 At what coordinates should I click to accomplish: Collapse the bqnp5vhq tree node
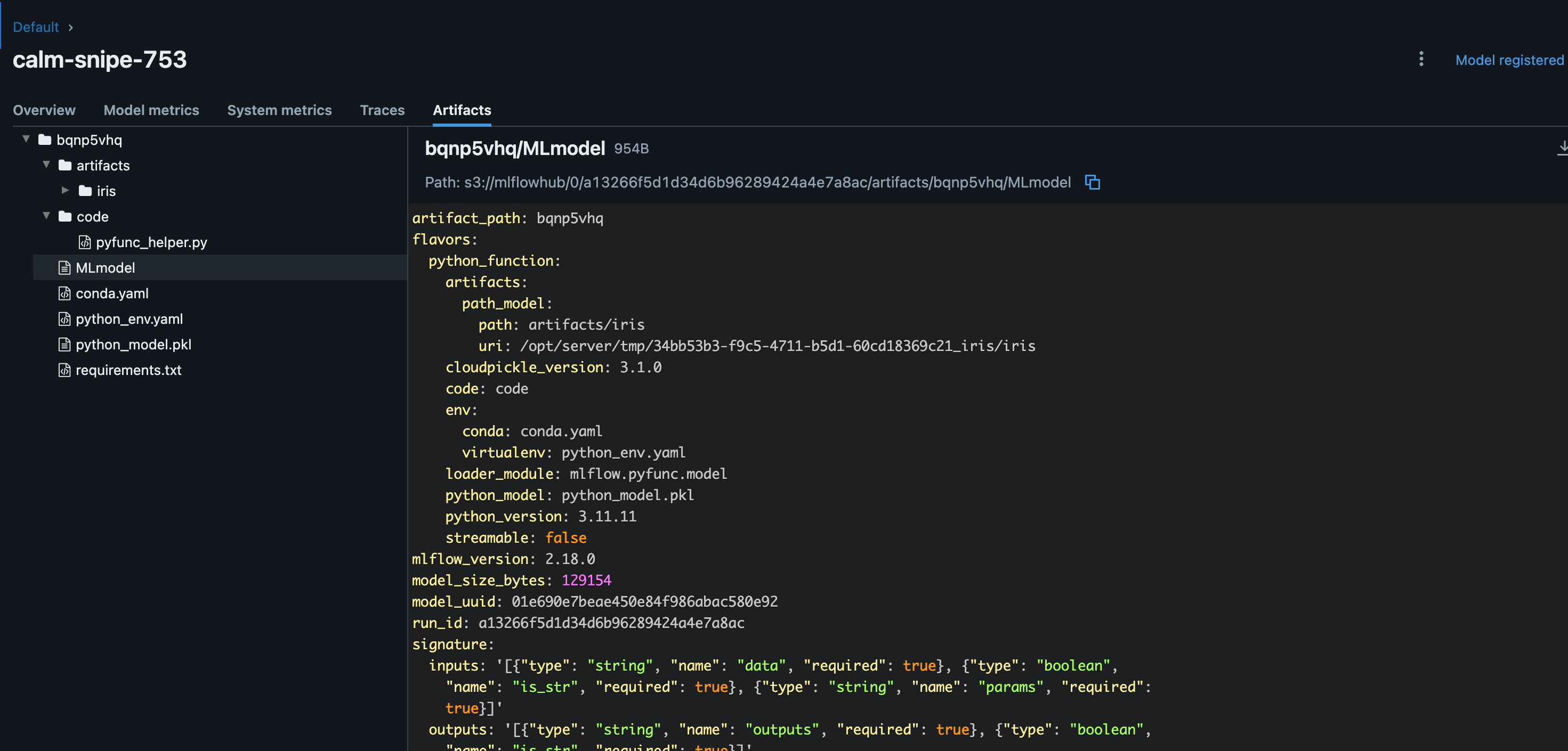point(26,138)
